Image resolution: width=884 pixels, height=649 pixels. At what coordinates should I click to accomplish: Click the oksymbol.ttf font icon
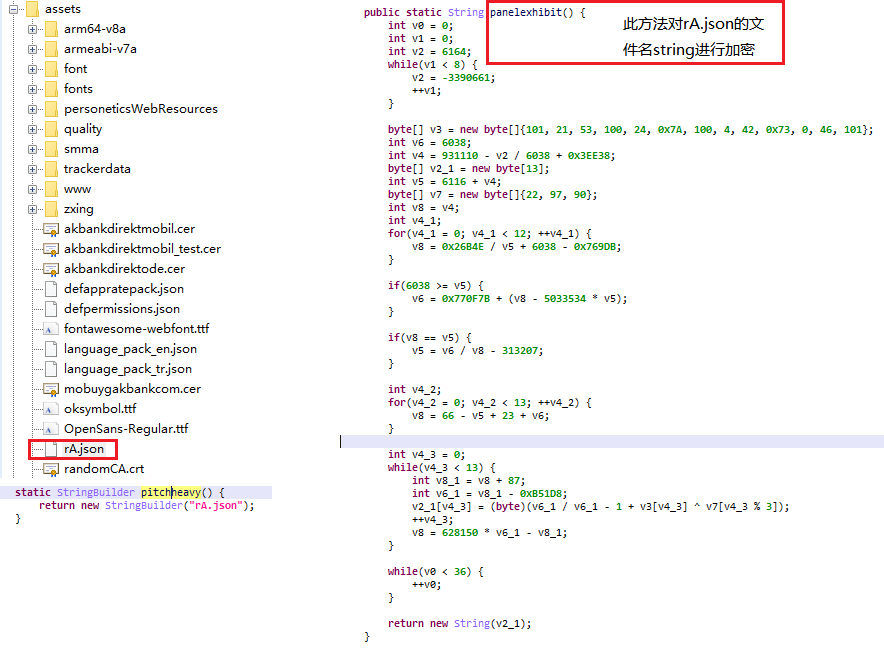pyautogui.click(x=51, y=409)
